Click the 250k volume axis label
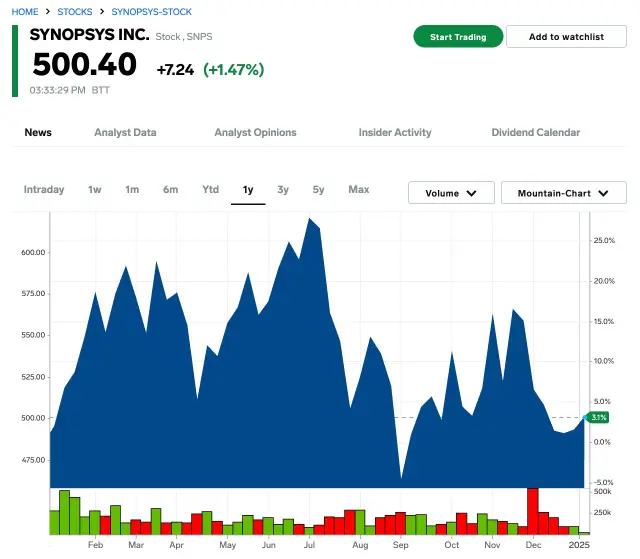This screenshot has width=640, height=559. coord(602,512)
